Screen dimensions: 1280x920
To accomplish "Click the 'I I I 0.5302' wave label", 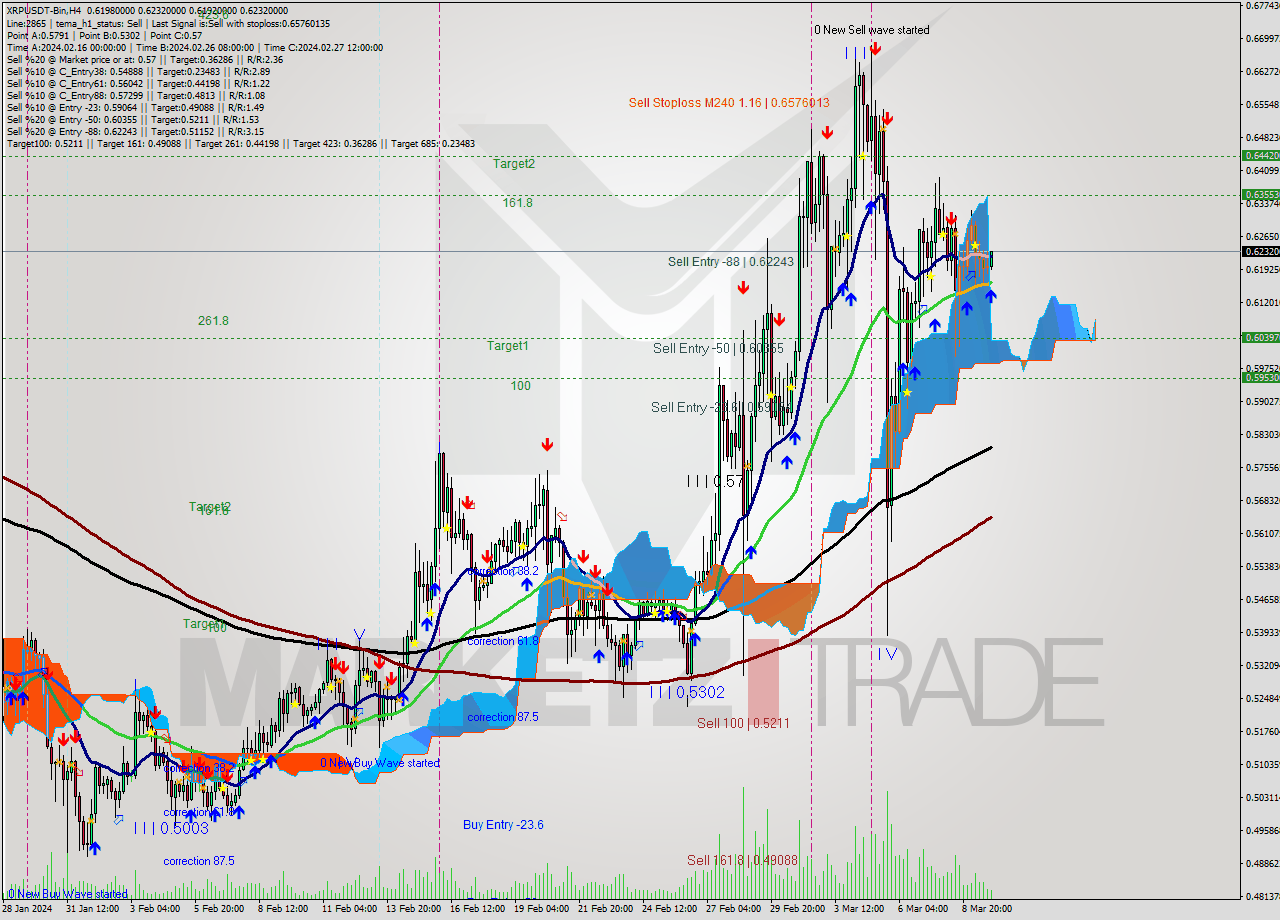I will pyautogui.click(x=687, y=691).
